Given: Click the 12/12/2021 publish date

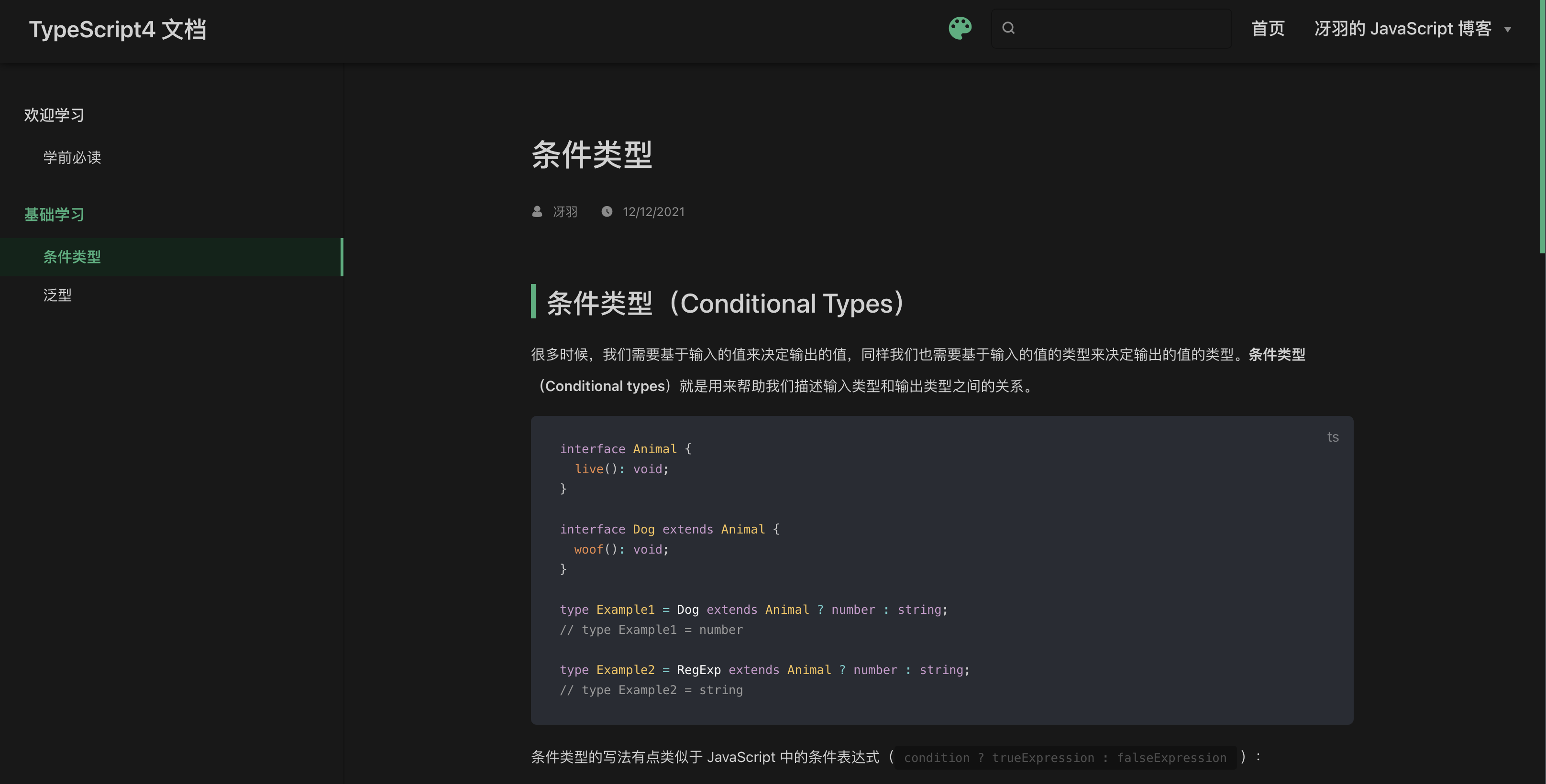Looking at the screenshot, I should pyautogui.click(x=653, y=212).
